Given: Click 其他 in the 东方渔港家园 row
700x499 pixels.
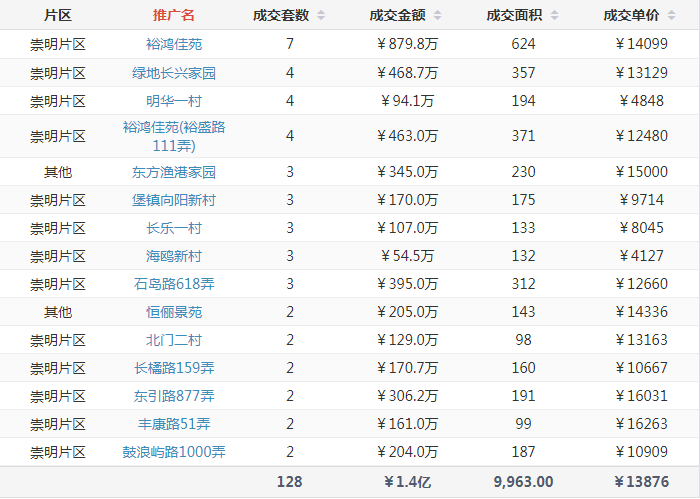Looking at the screenshot, I should pos(58,172).
